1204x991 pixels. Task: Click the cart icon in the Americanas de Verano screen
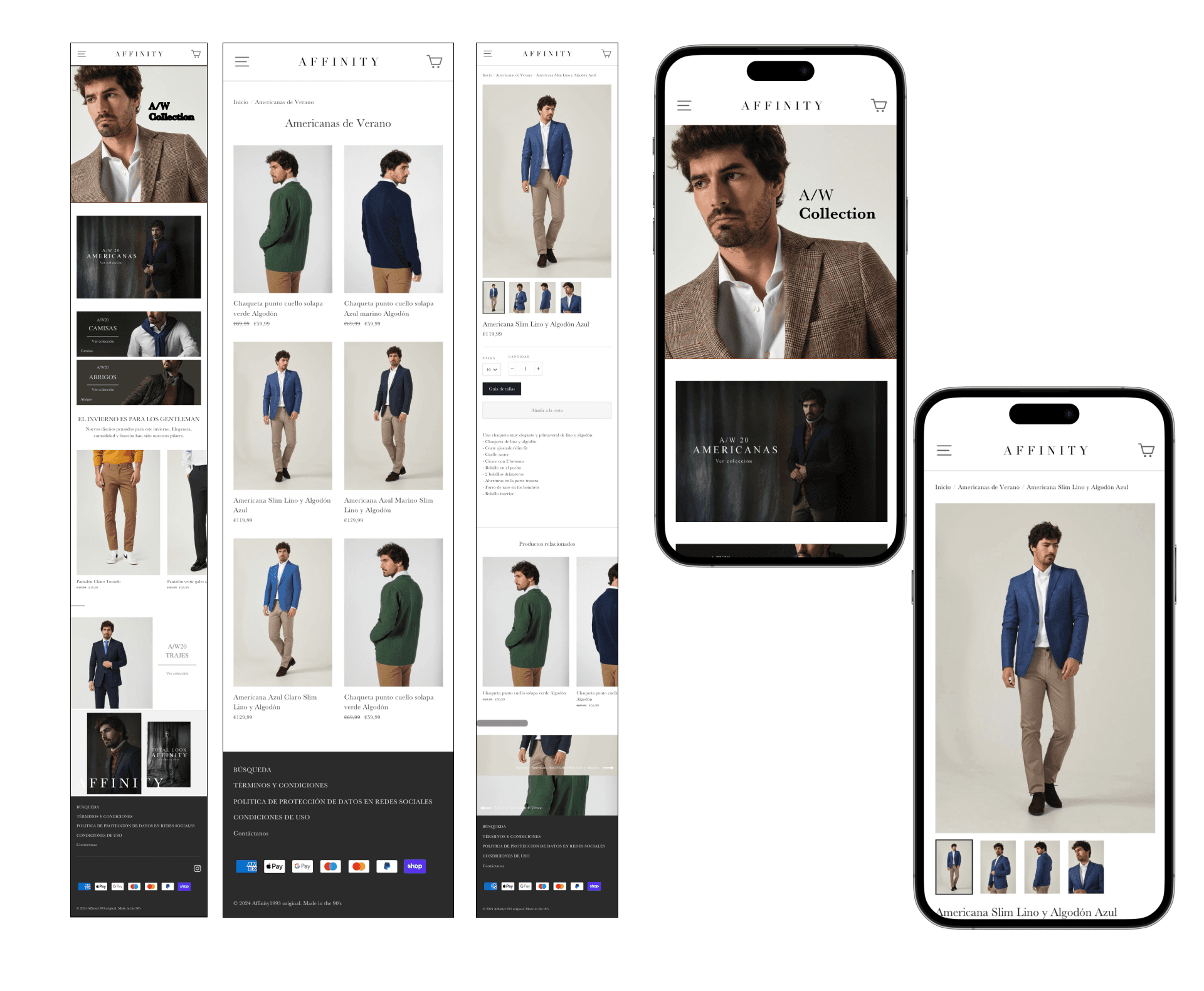(435, 61)
